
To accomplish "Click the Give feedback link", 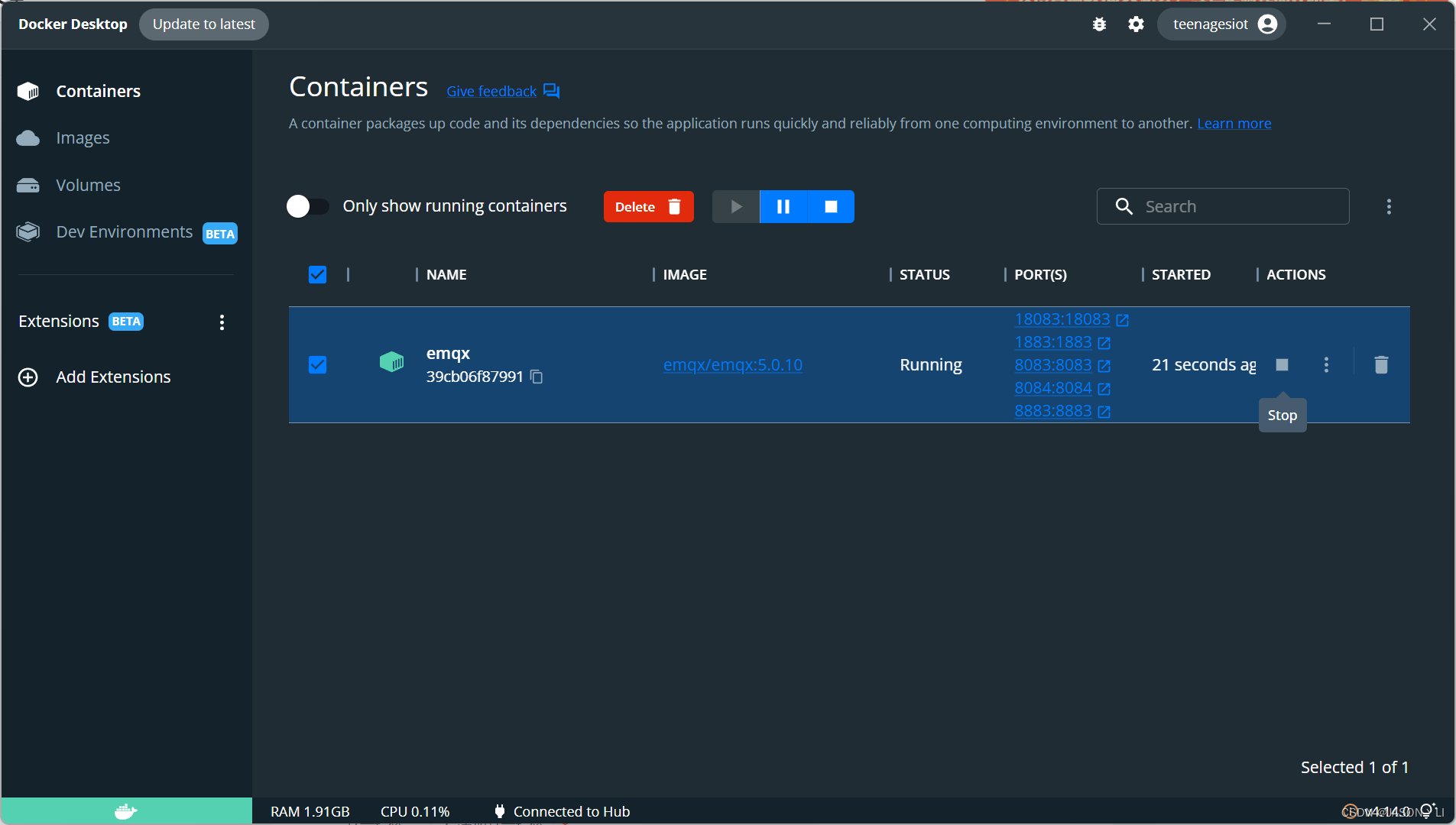I will pyautogui.click(x=491, y=91).
